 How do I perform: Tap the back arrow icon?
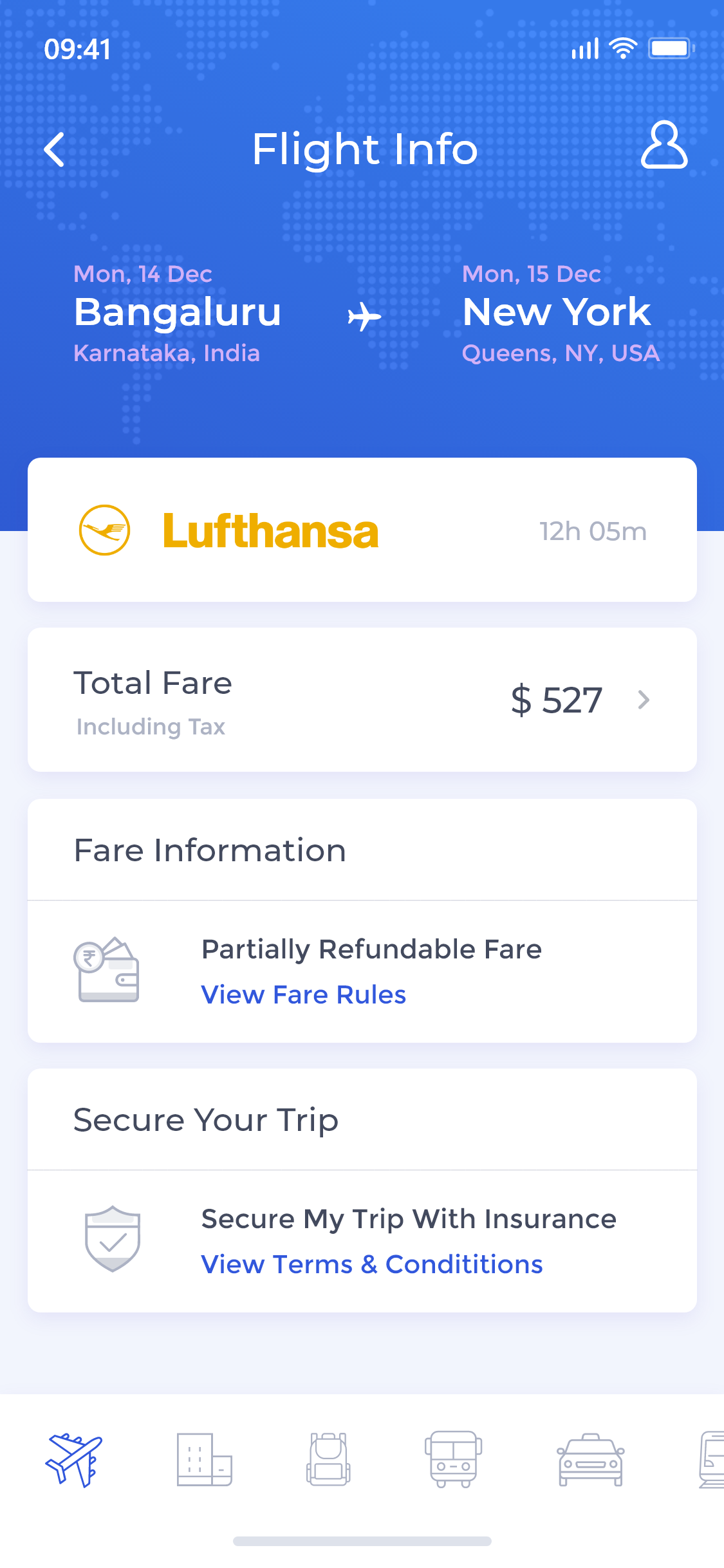tap(55, 149)
